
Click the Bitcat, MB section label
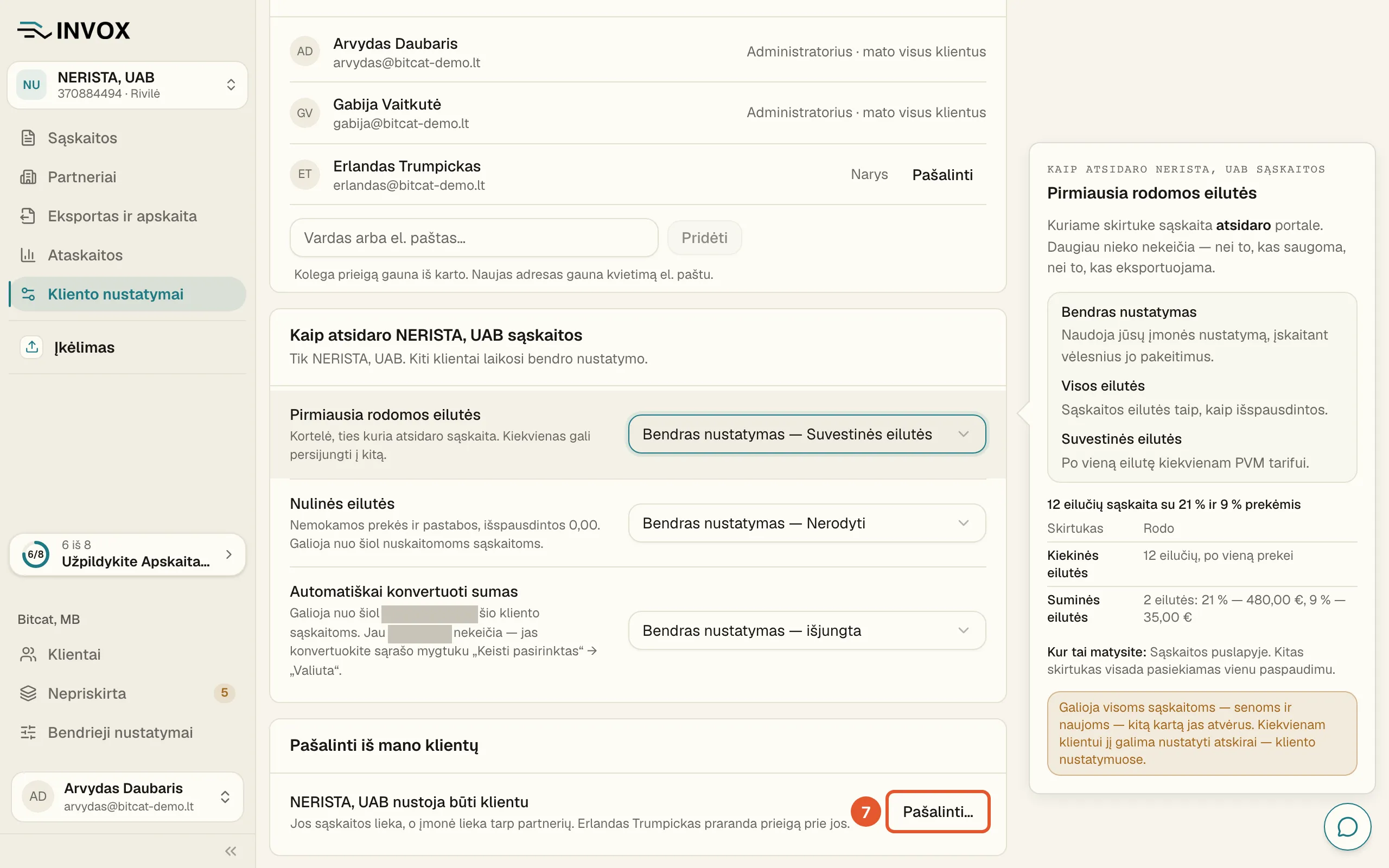49,620
